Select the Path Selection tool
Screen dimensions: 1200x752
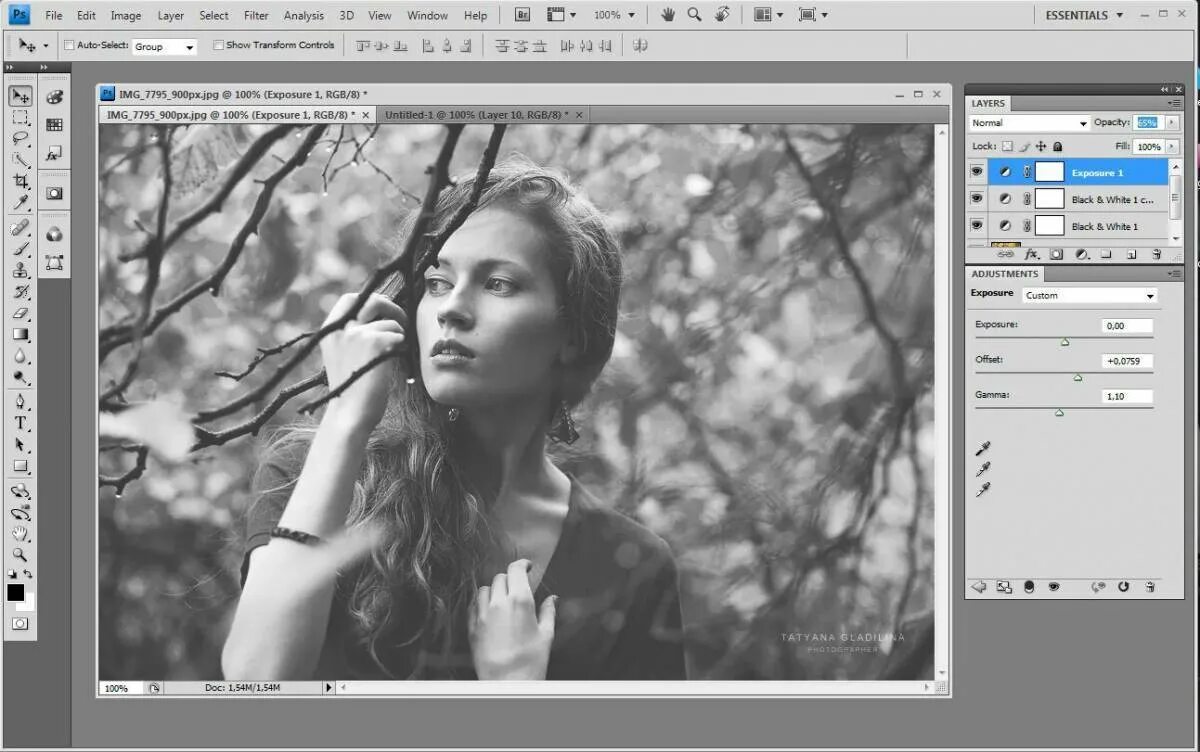pos(20,445)
